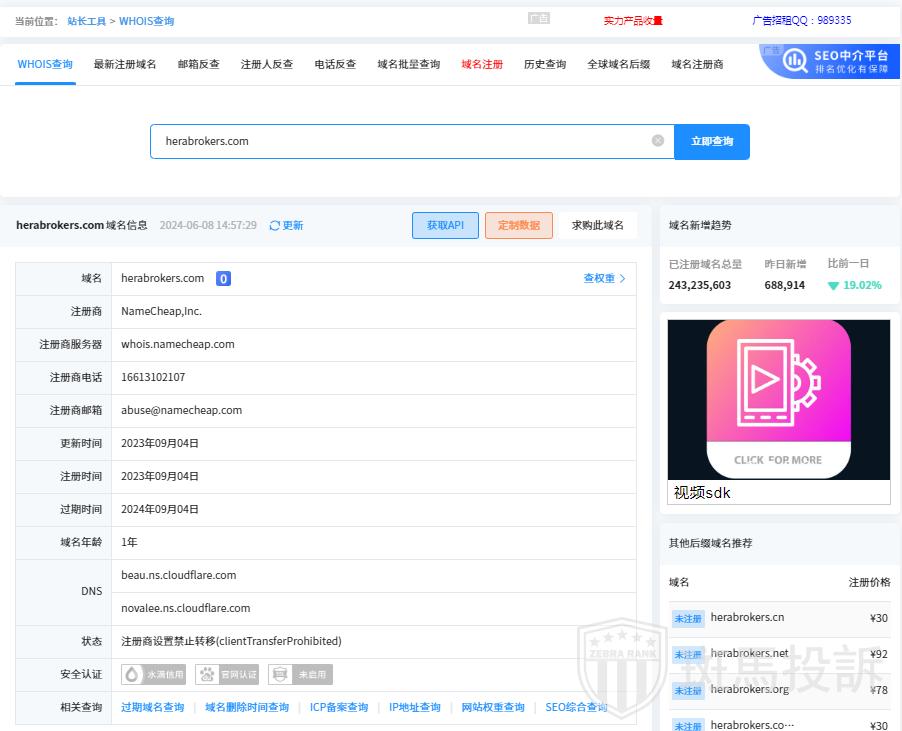Screen dimensions: 902x731
Task: Click the 水滴信用 security badge
Action: tap(154, 675)
